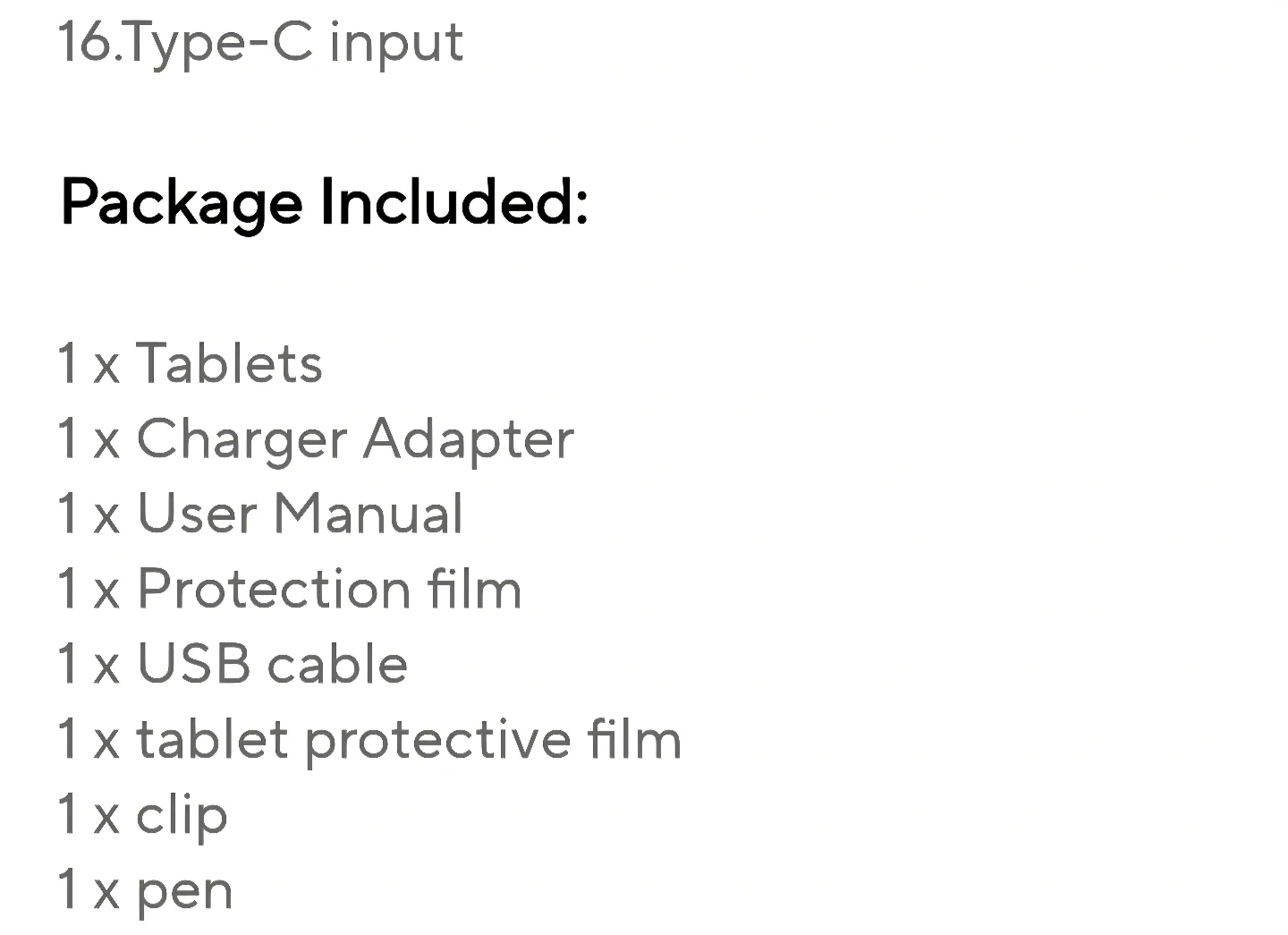The height and width of the screenshot is (935, 1288).
Task: Click the word "clip" in the list
Action: (182, 816)
